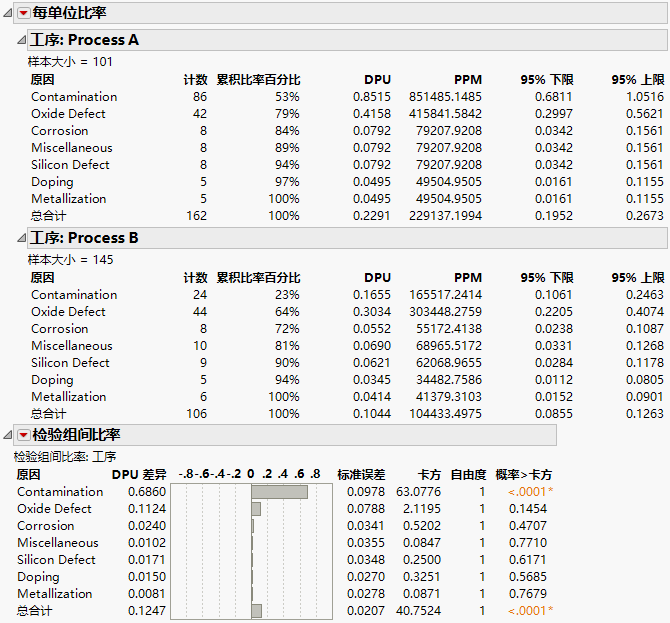Click the 检验组间比率: 工序 subtitle
The width and height of the screenshot is (670, 623).
(x=65, y=457)
